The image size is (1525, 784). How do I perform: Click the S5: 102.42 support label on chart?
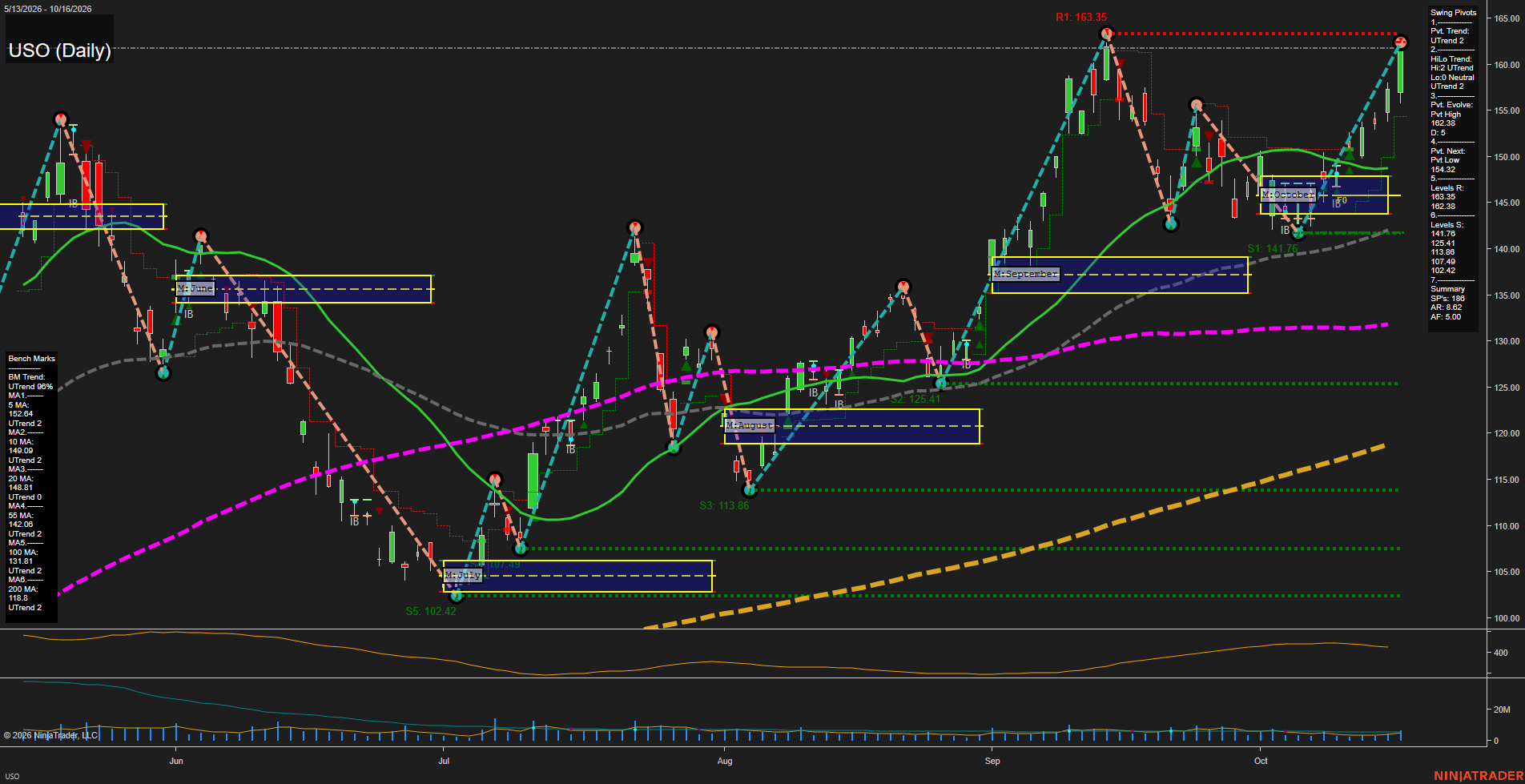click(x=431, y=611)
